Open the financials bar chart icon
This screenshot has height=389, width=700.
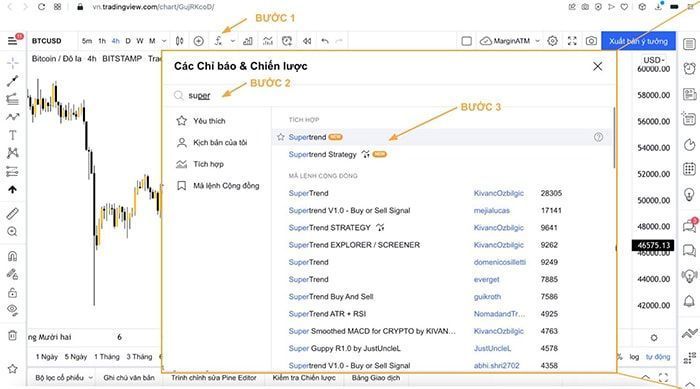pos(248,41)
